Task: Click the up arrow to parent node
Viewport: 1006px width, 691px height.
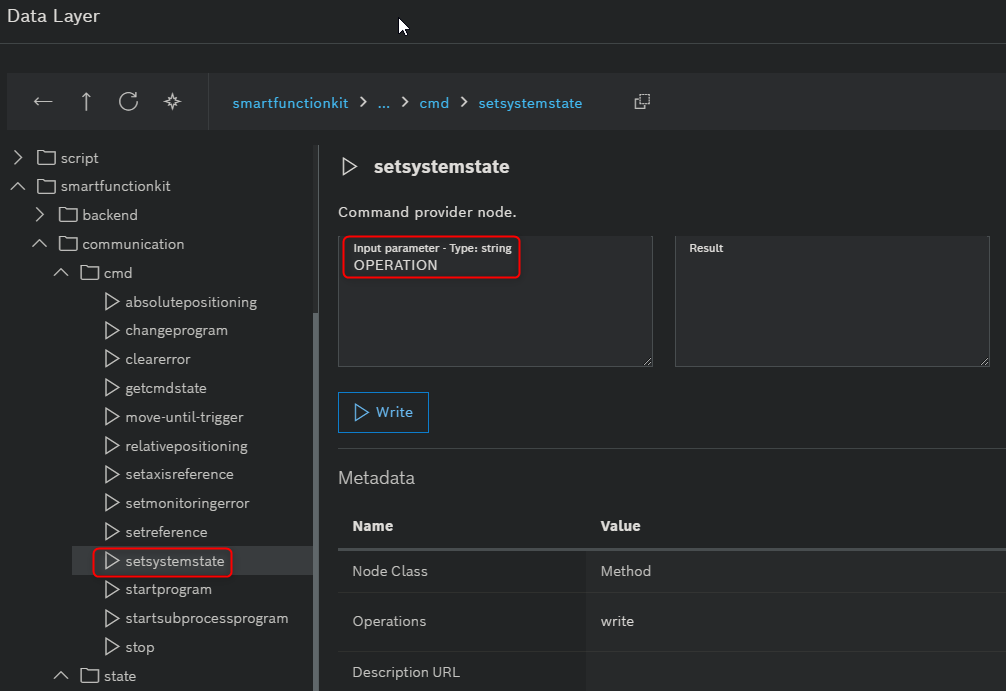Action: click(86, 102)
